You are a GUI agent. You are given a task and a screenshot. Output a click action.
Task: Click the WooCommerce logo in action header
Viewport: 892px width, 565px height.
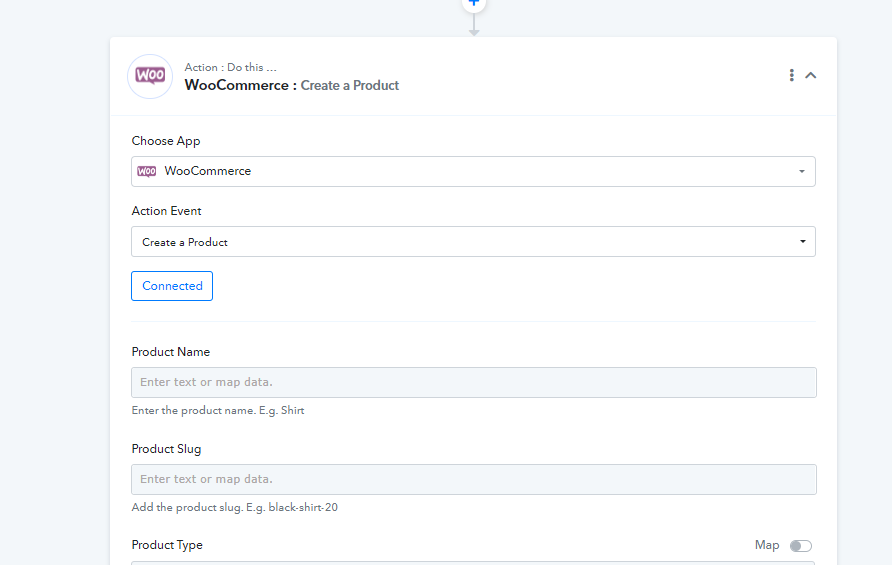click(x=150, y=76)
